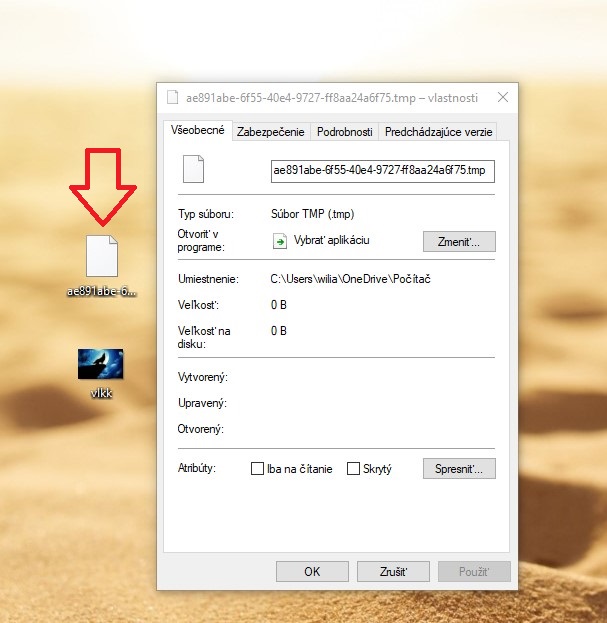
Task: Click the small file icon in title bar
Action: (x=174, y=98)
